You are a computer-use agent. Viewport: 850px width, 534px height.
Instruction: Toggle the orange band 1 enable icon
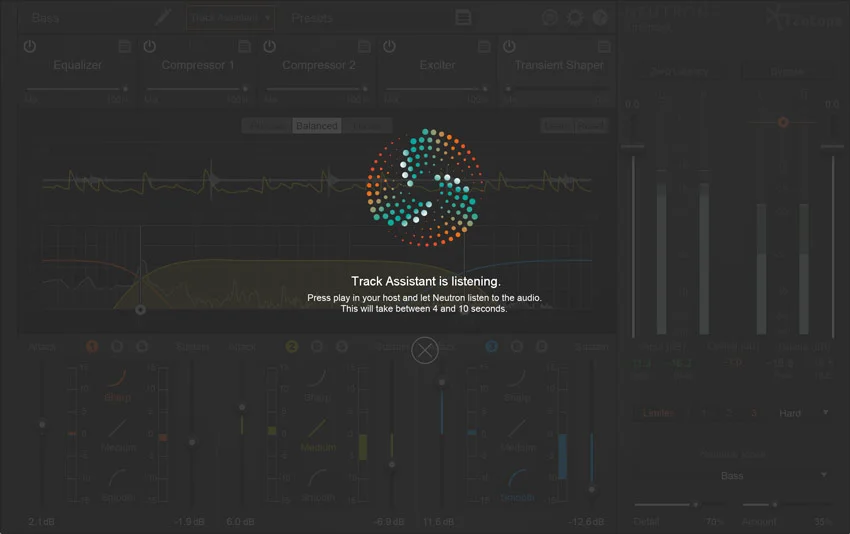[x=92, y=346]
